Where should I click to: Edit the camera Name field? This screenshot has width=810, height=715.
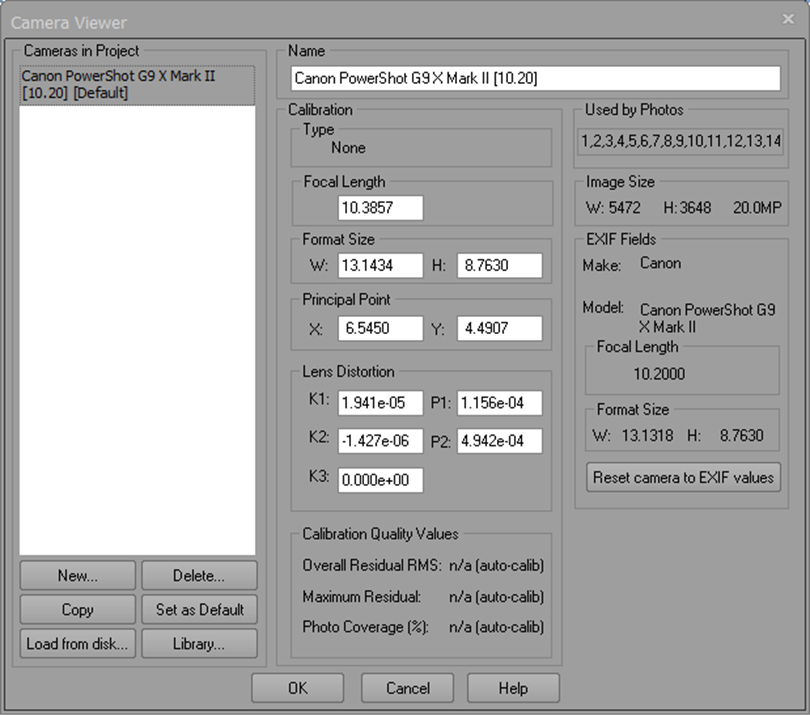534,78
